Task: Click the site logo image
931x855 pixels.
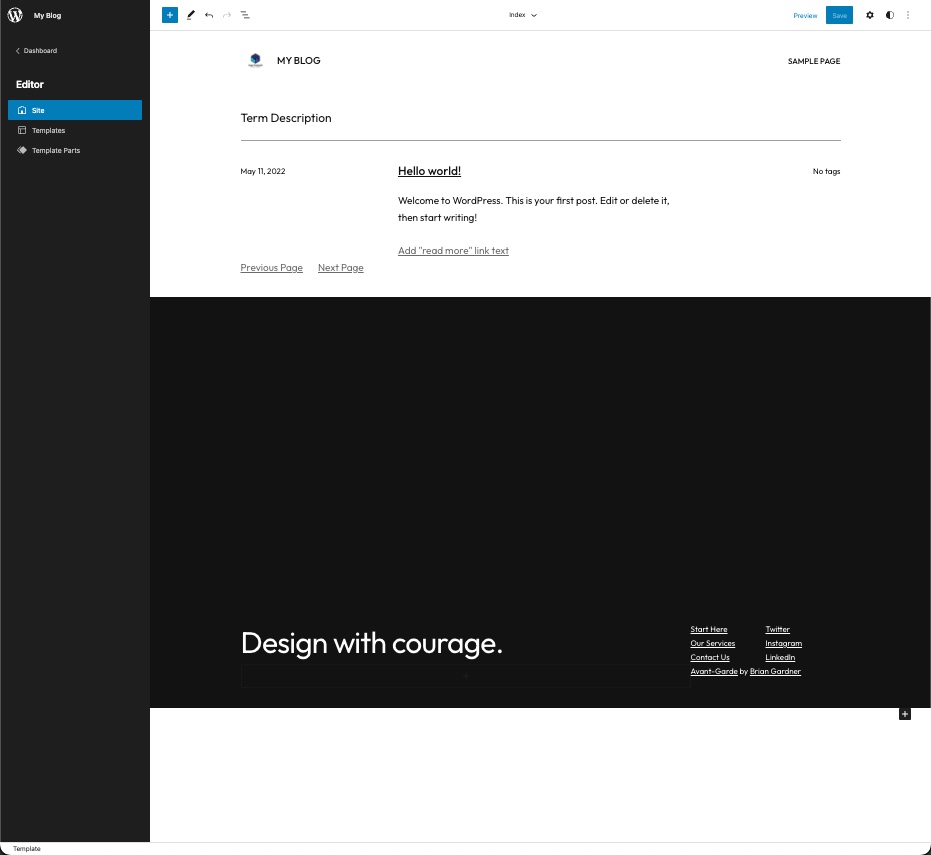Action: coord(255,60)
